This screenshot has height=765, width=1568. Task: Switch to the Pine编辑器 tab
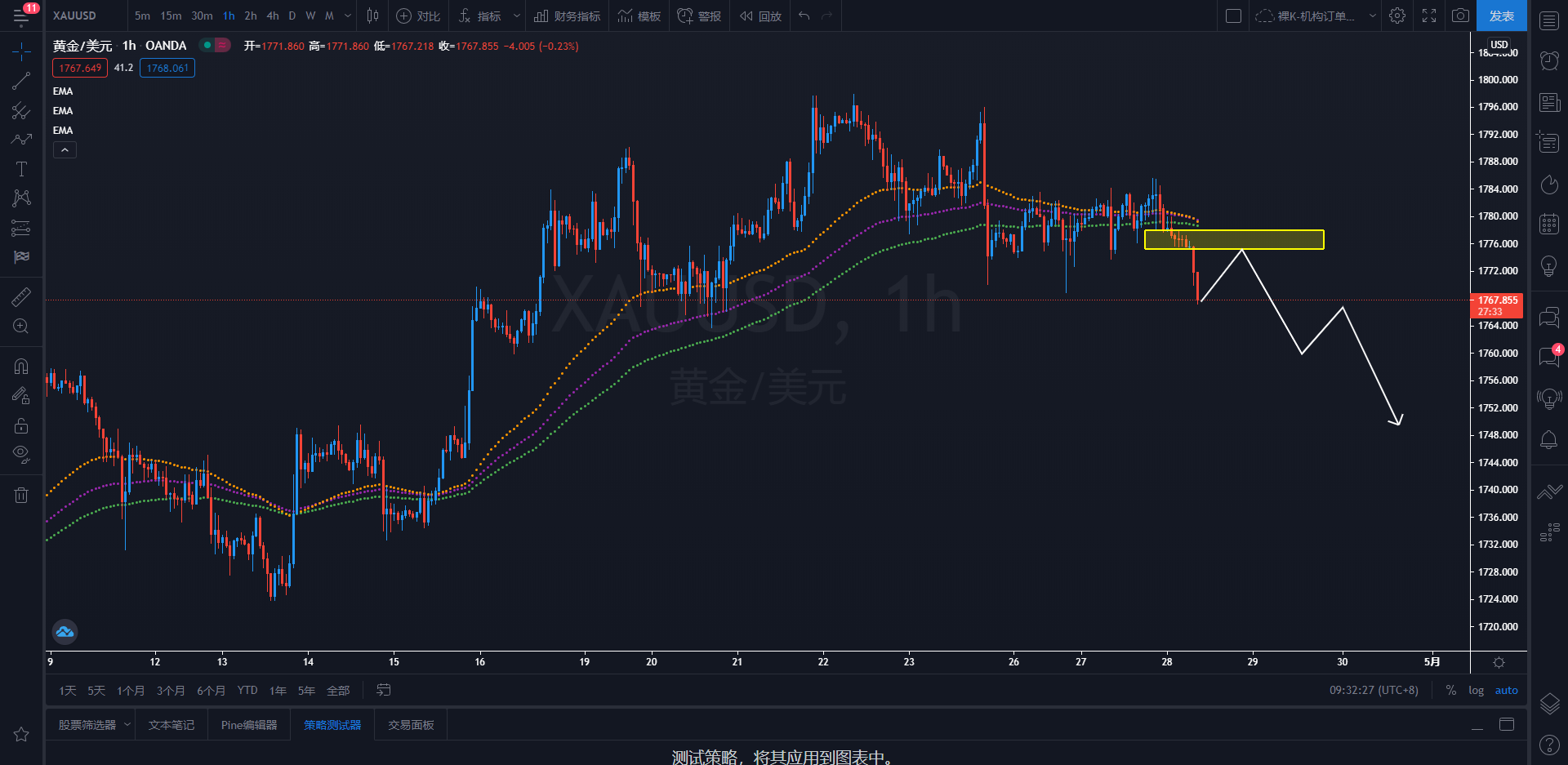click(x=249, y=725)
